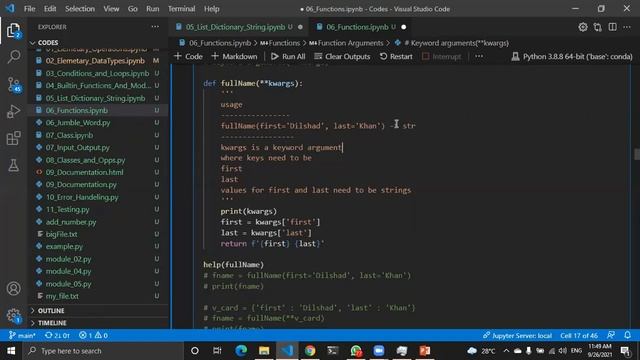Image resolution: width=640 pixels, height=360 pixels.
Task: Open the Accounts menu icon
Action: pos(13,289)
